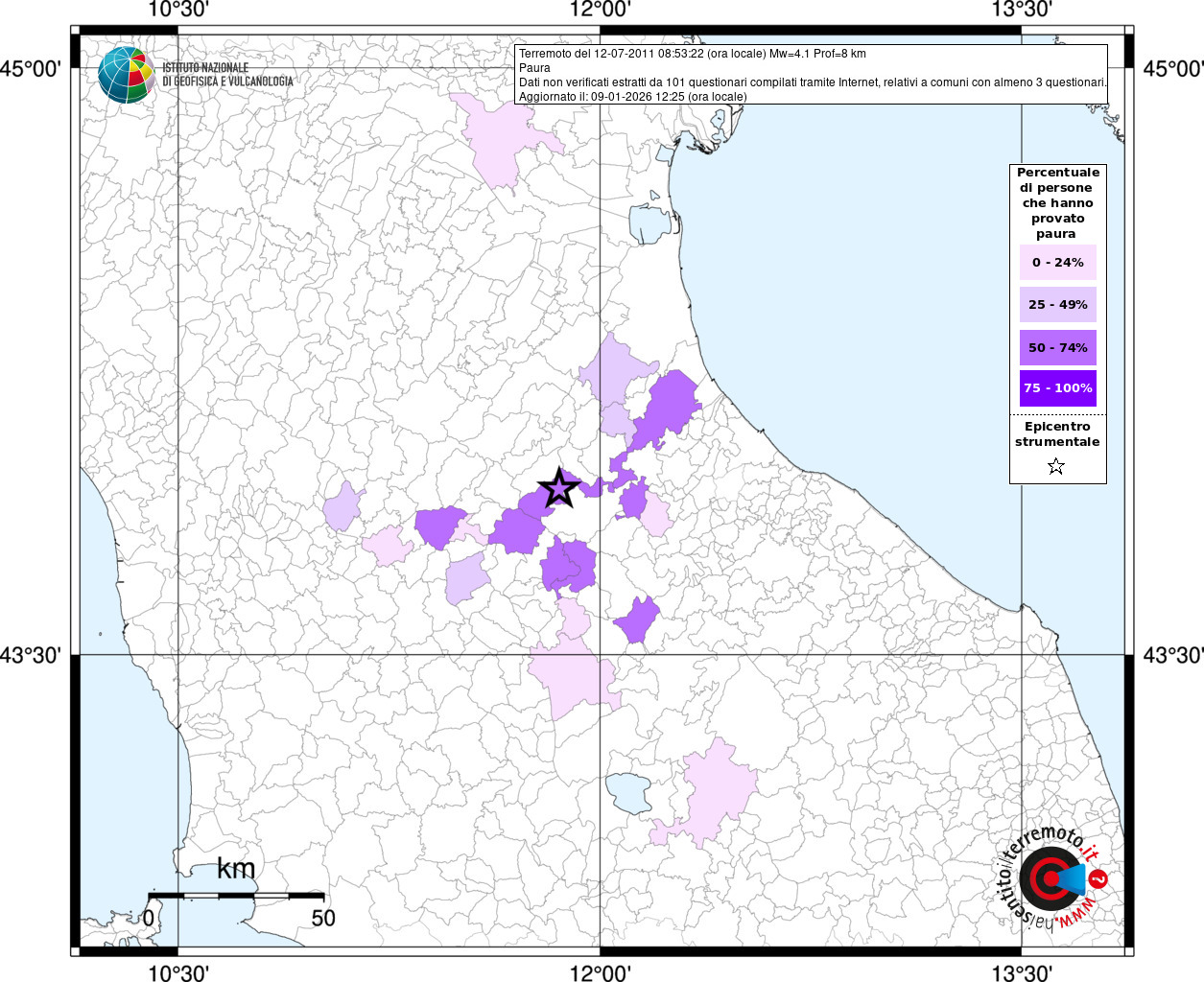1204x982 pixels.
Task: Select the 50 - 74% legend swatch
Action: [1057, 347]
